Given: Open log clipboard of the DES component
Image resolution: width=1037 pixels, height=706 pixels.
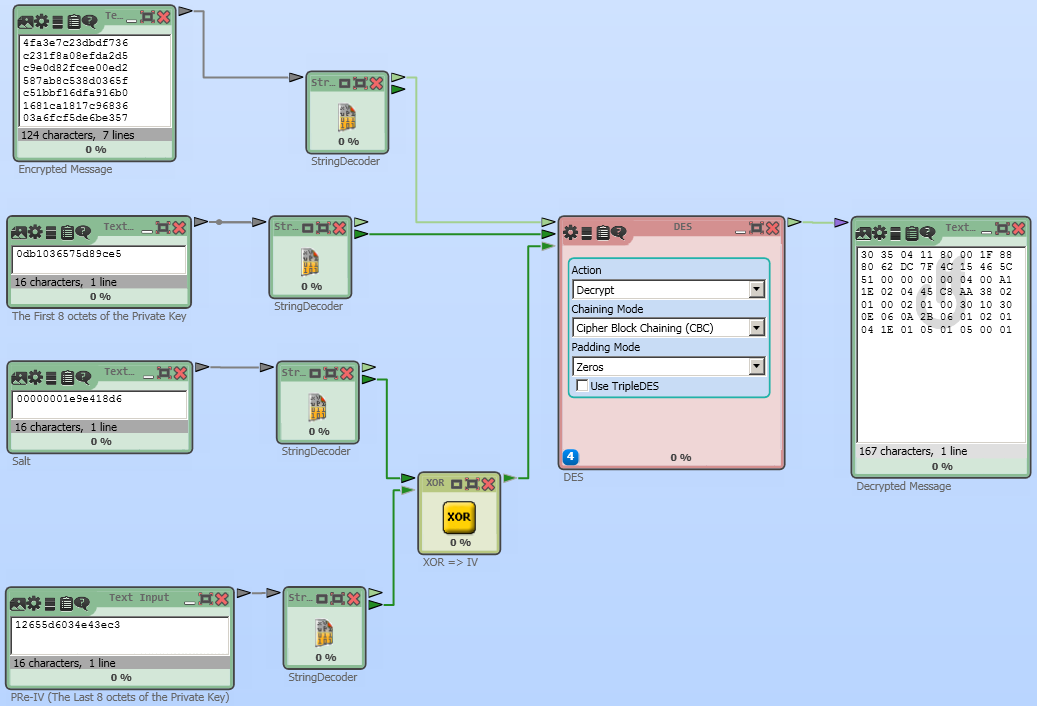Looking at the screenshot, I should (x=602, y=233).
